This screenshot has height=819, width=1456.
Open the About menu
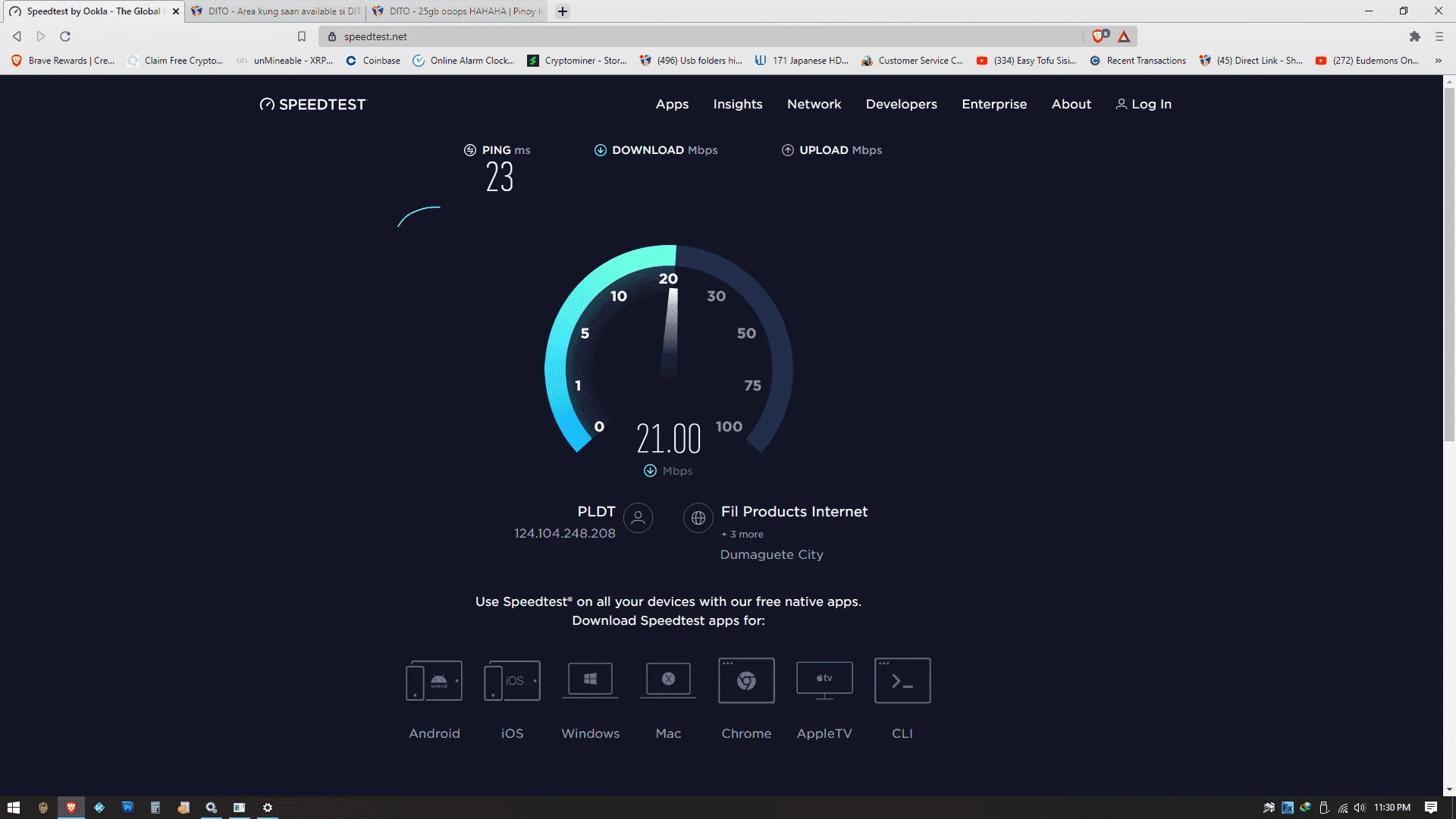[x=1071, y=105]
